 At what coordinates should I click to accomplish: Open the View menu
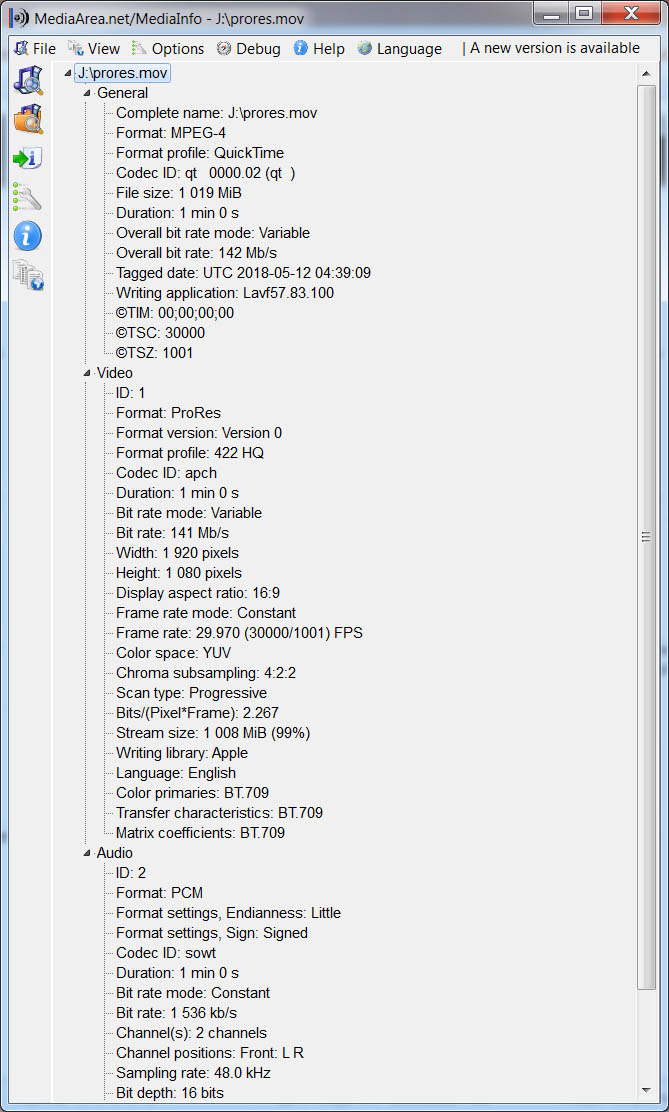(94, 48)
